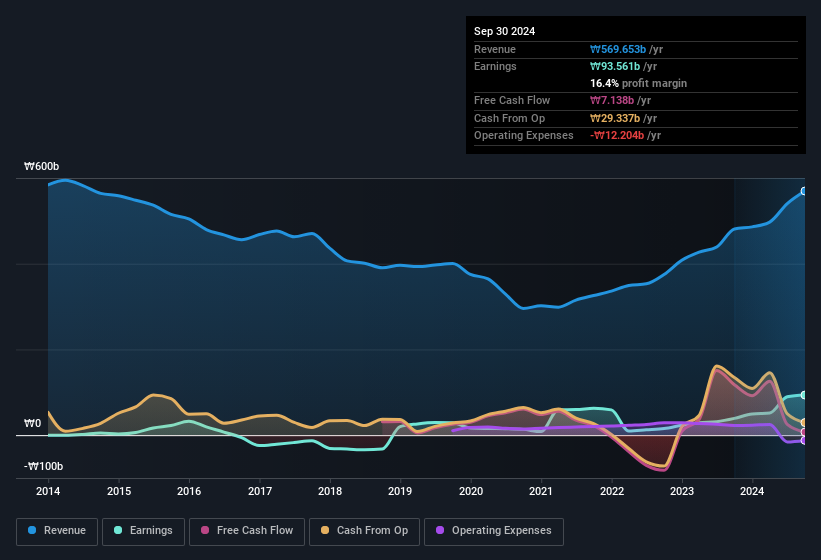Toggle the Free Cash Flow legend button

(247, 531)
